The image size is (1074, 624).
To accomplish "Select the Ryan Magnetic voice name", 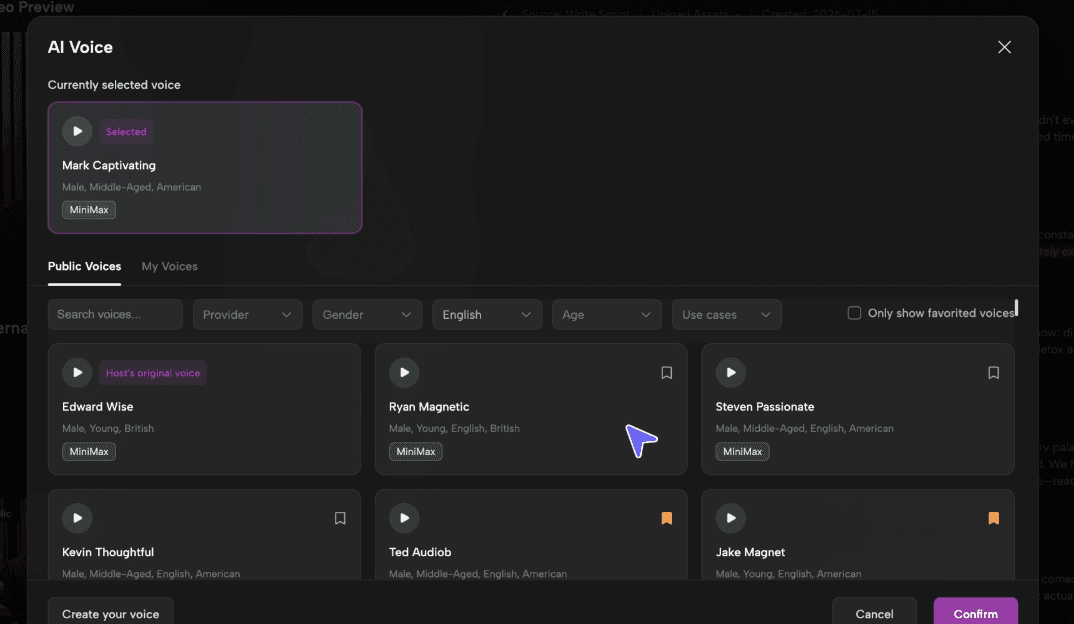I will pos(429,407).
